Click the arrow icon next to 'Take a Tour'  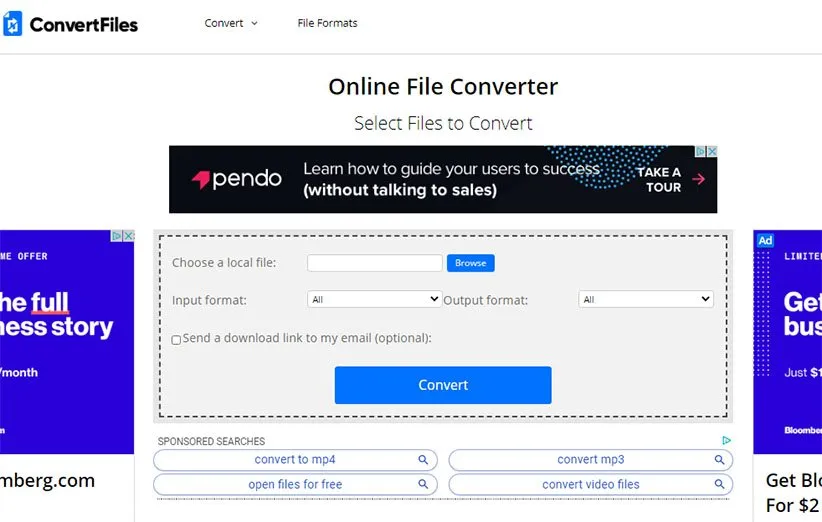pos(699,179)
